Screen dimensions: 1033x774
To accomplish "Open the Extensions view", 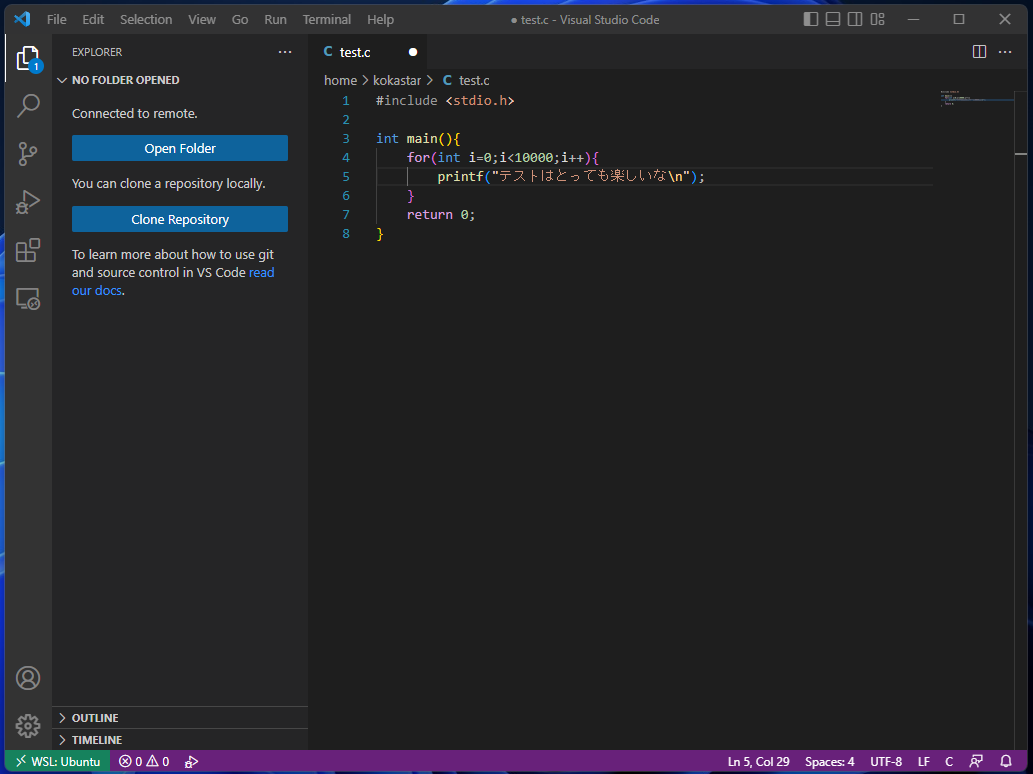I will 28,250.
